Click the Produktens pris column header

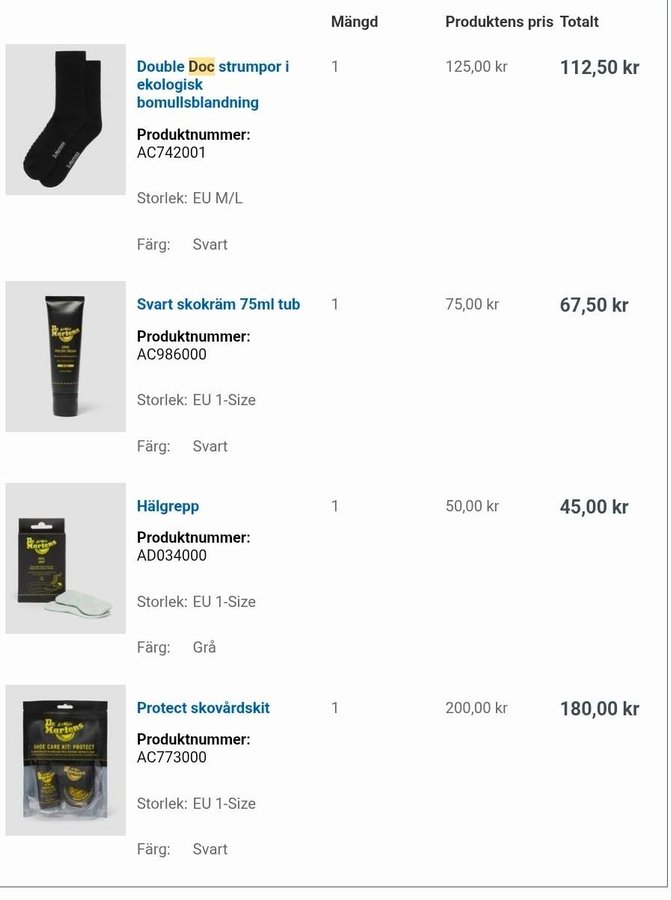coord(498,22)
